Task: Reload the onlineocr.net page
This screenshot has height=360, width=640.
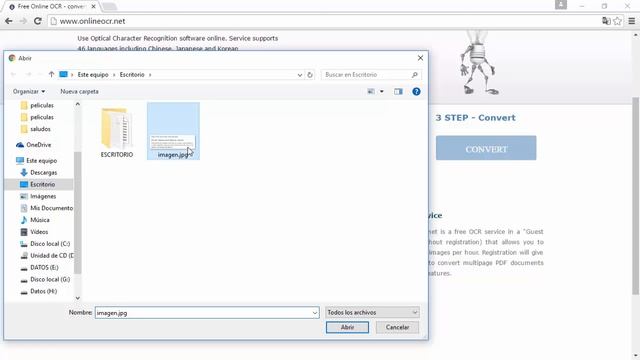Action: 38,21
